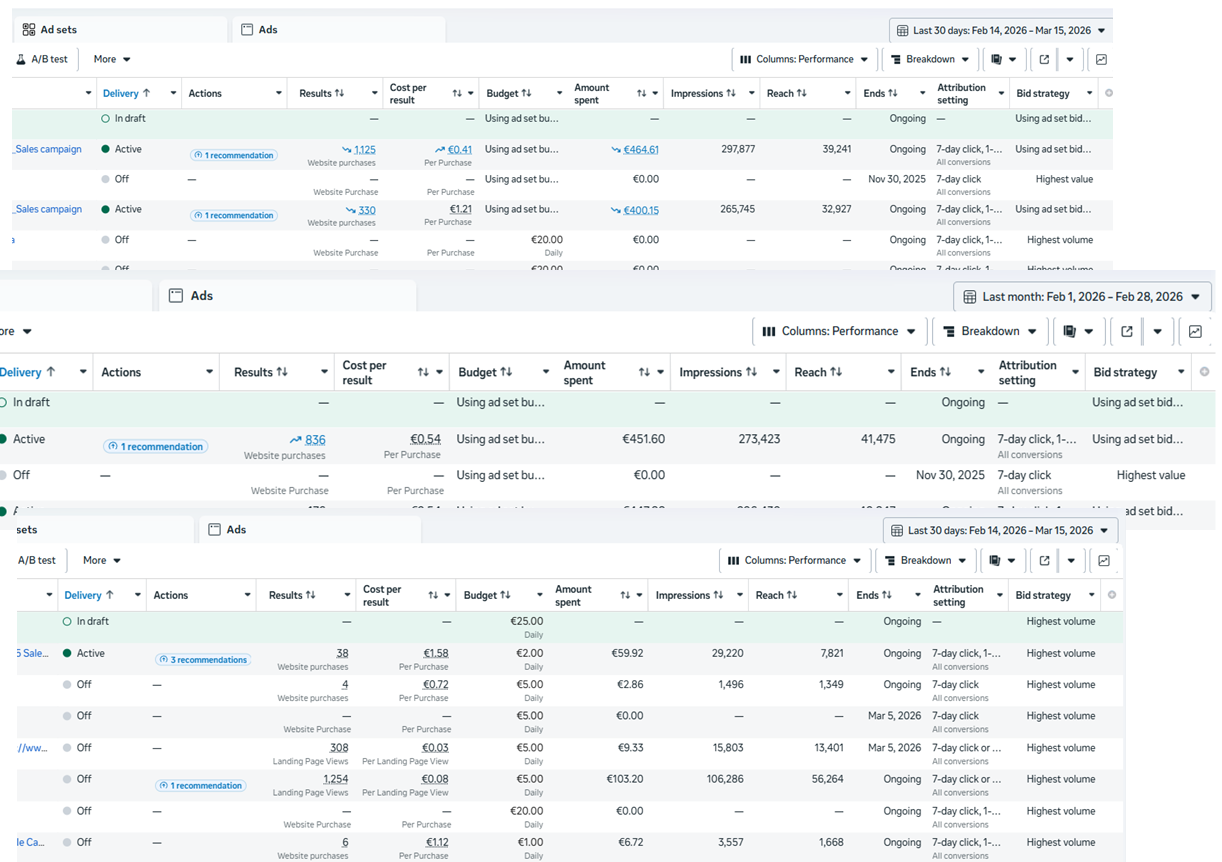Open Breakdown dropdown under the Last month date range

point(989,331)
